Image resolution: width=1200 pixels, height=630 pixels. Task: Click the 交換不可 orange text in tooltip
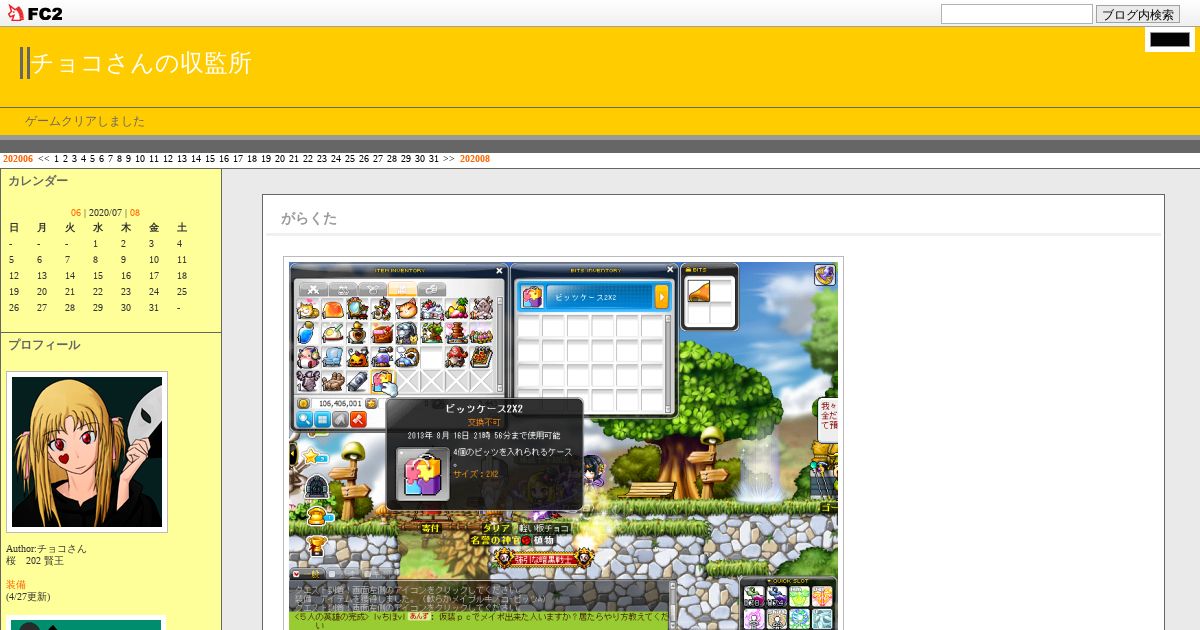(484, 422)
